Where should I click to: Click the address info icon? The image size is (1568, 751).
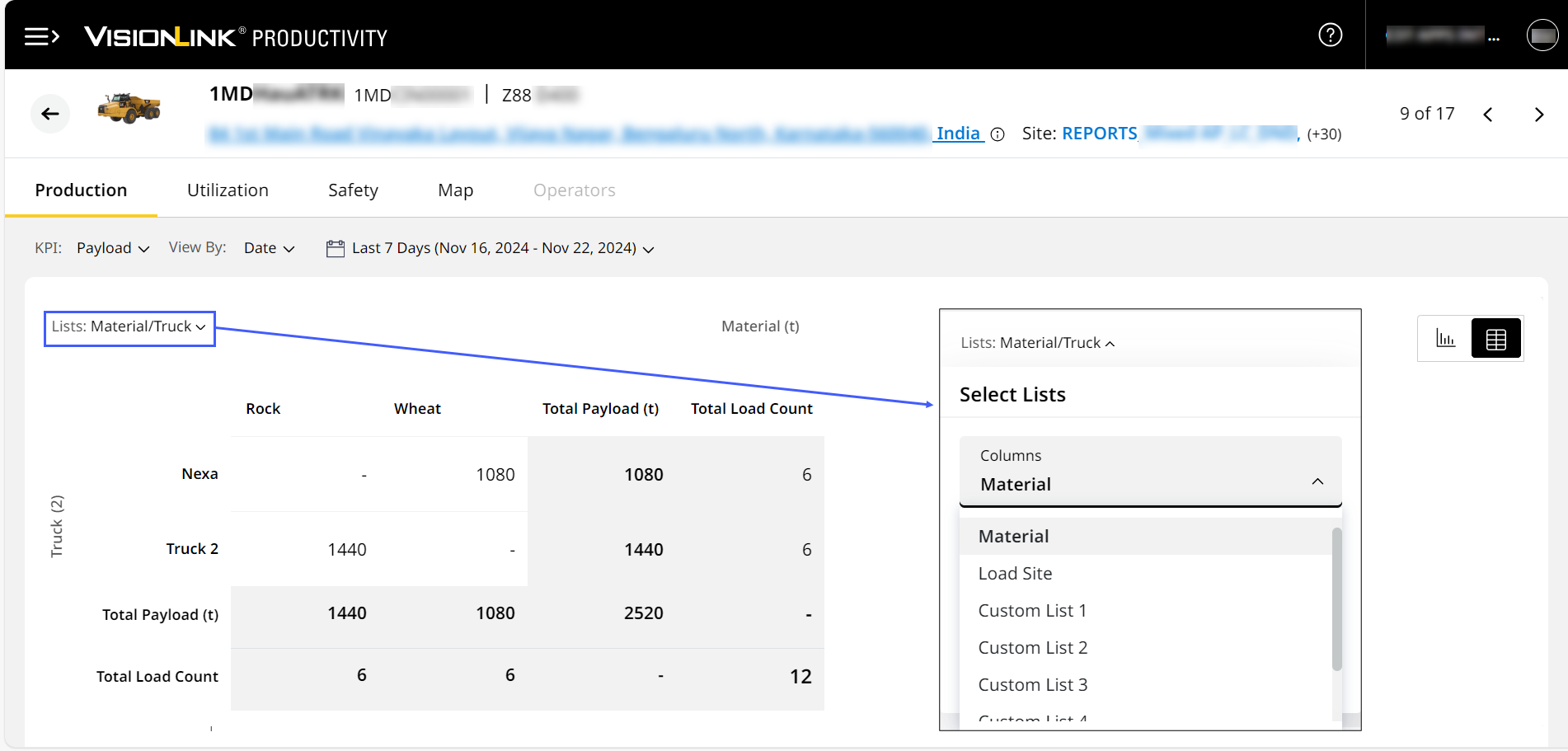click(x=998, y=134)
